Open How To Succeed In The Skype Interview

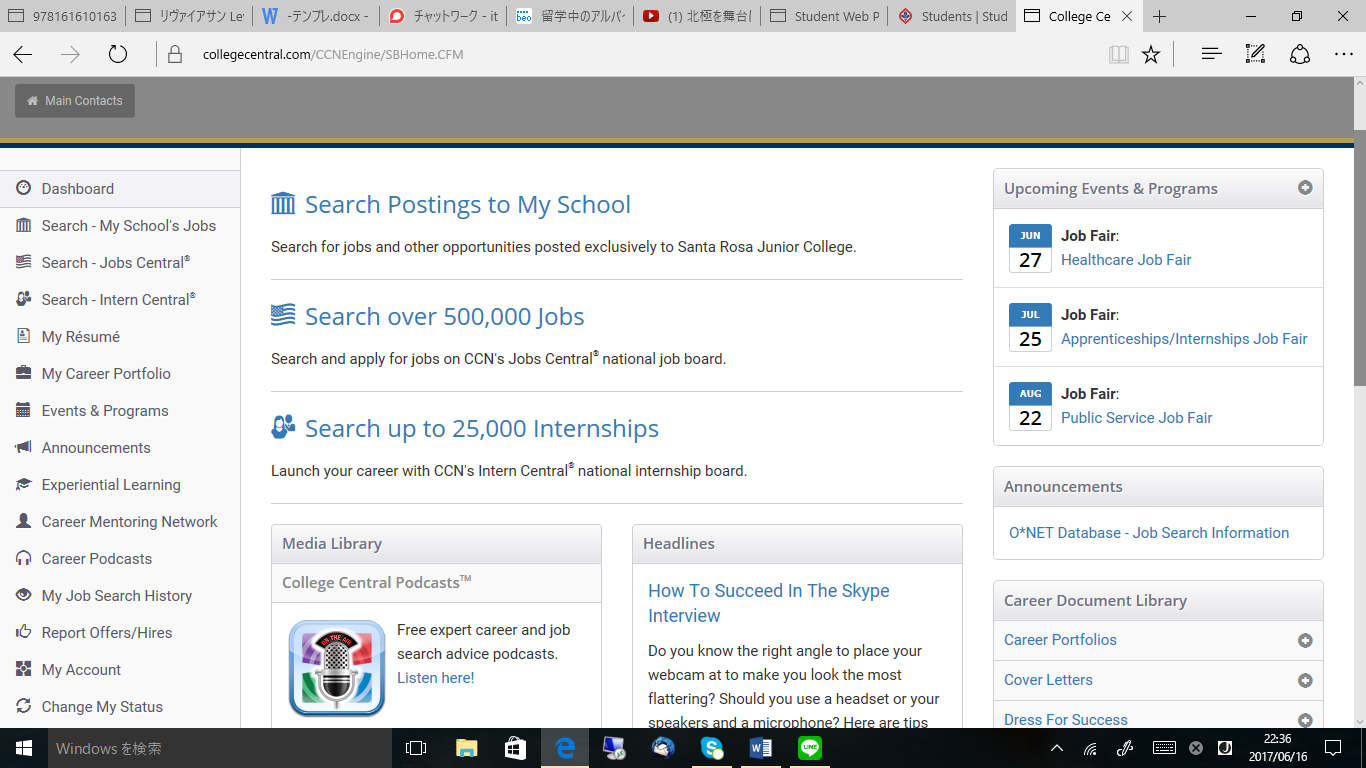tap(768, 603)
